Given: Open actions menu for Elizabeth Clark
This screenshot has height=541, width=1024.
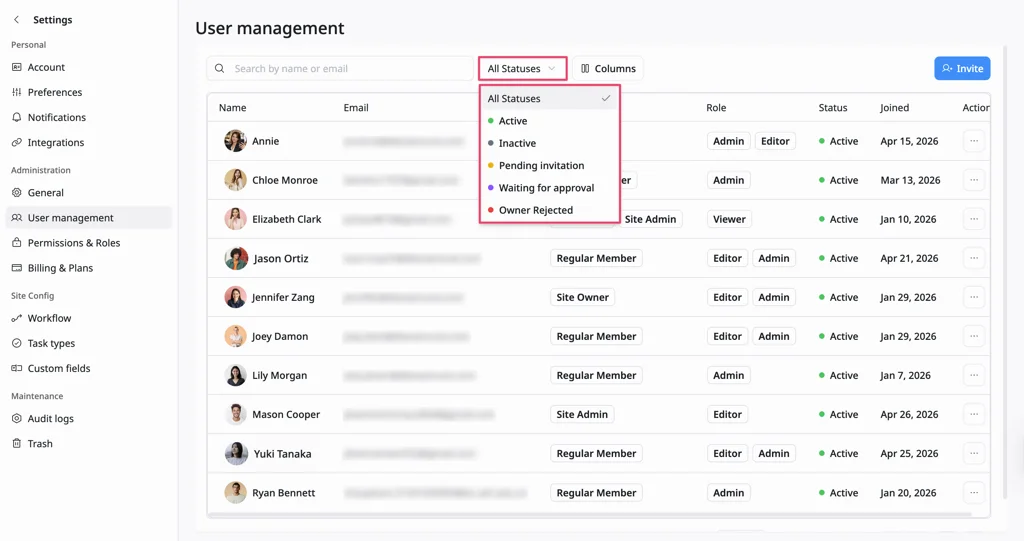Looking at the screenshot, I should [974, 220].
